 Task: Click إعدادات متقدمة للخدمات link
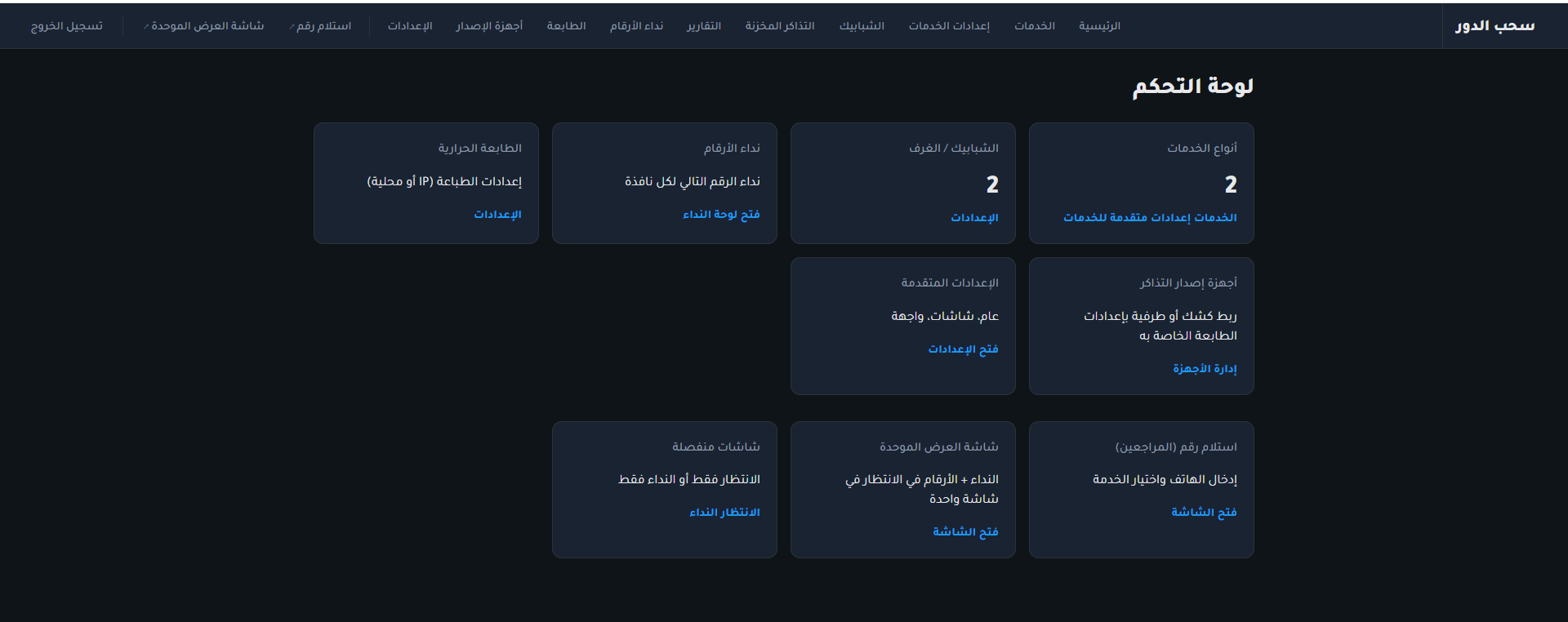[1126, 218]
